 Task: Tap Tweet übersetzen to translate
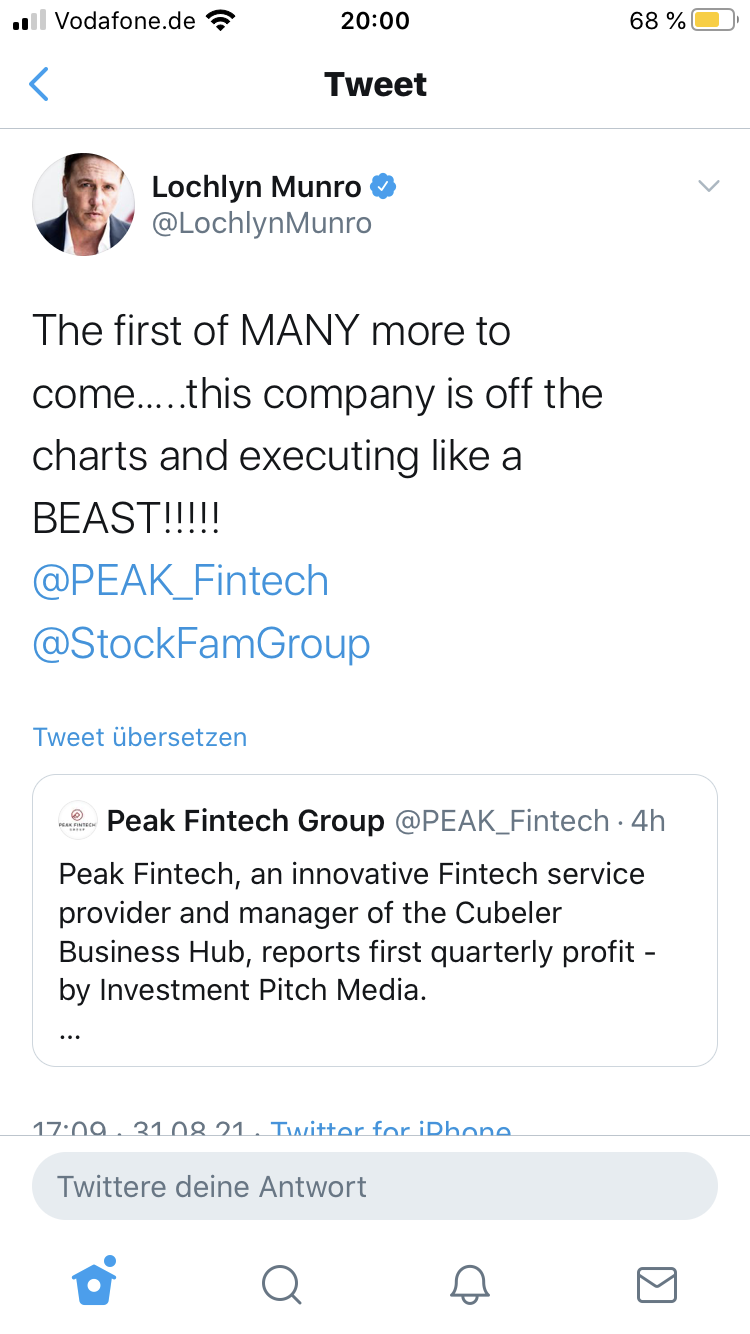[140, 737]
